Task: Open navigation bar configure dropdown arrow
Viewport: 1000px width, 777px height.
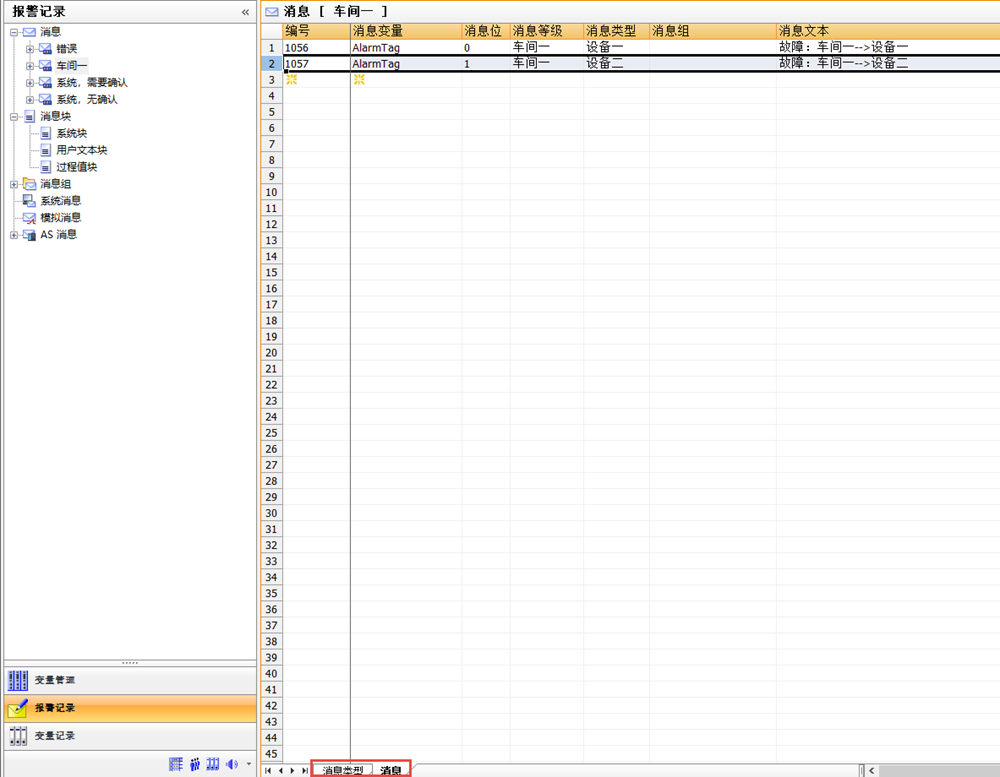Action: tap(248, 765)
